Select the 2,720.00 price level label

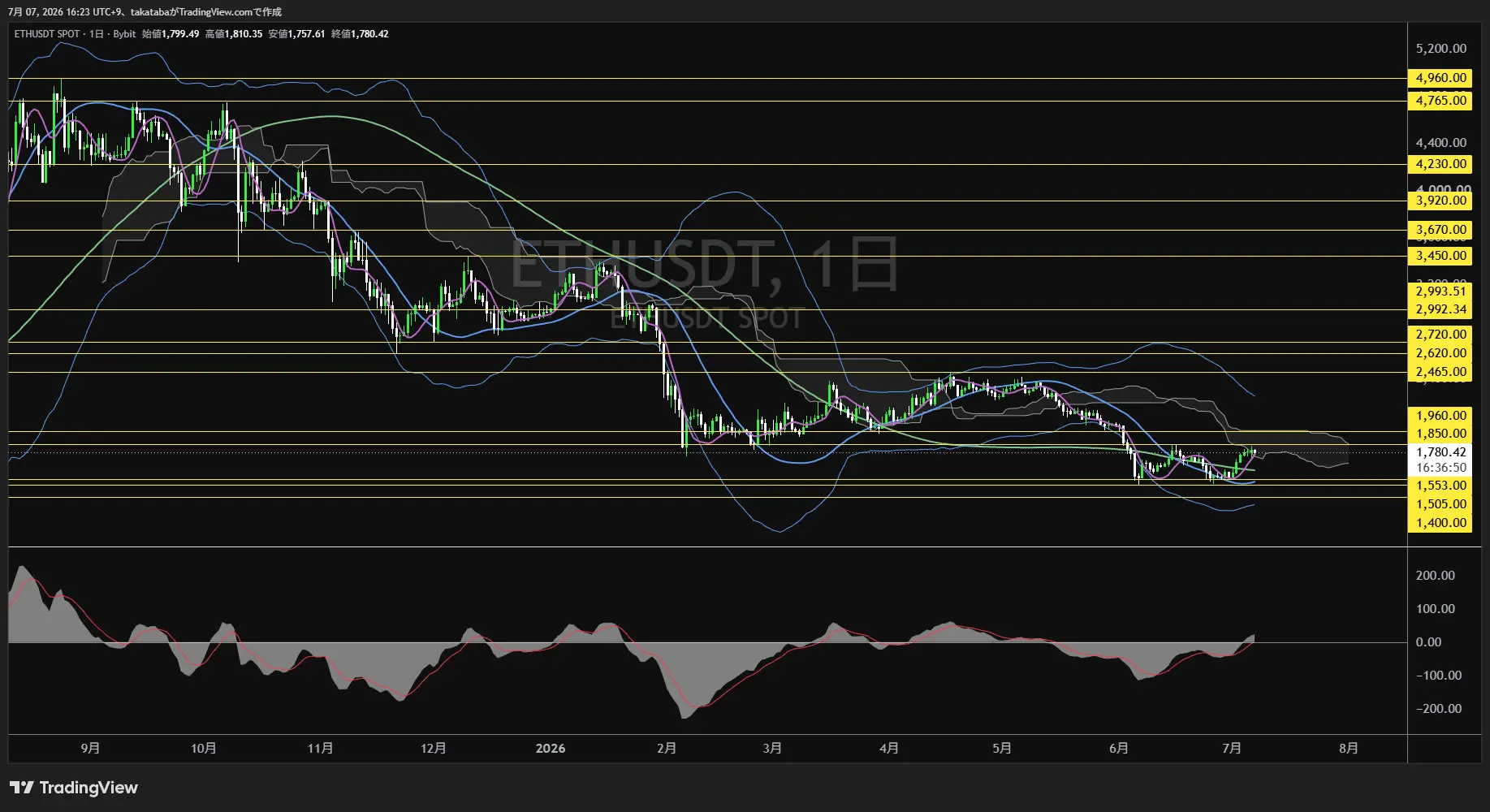(x=1440, y=335)
